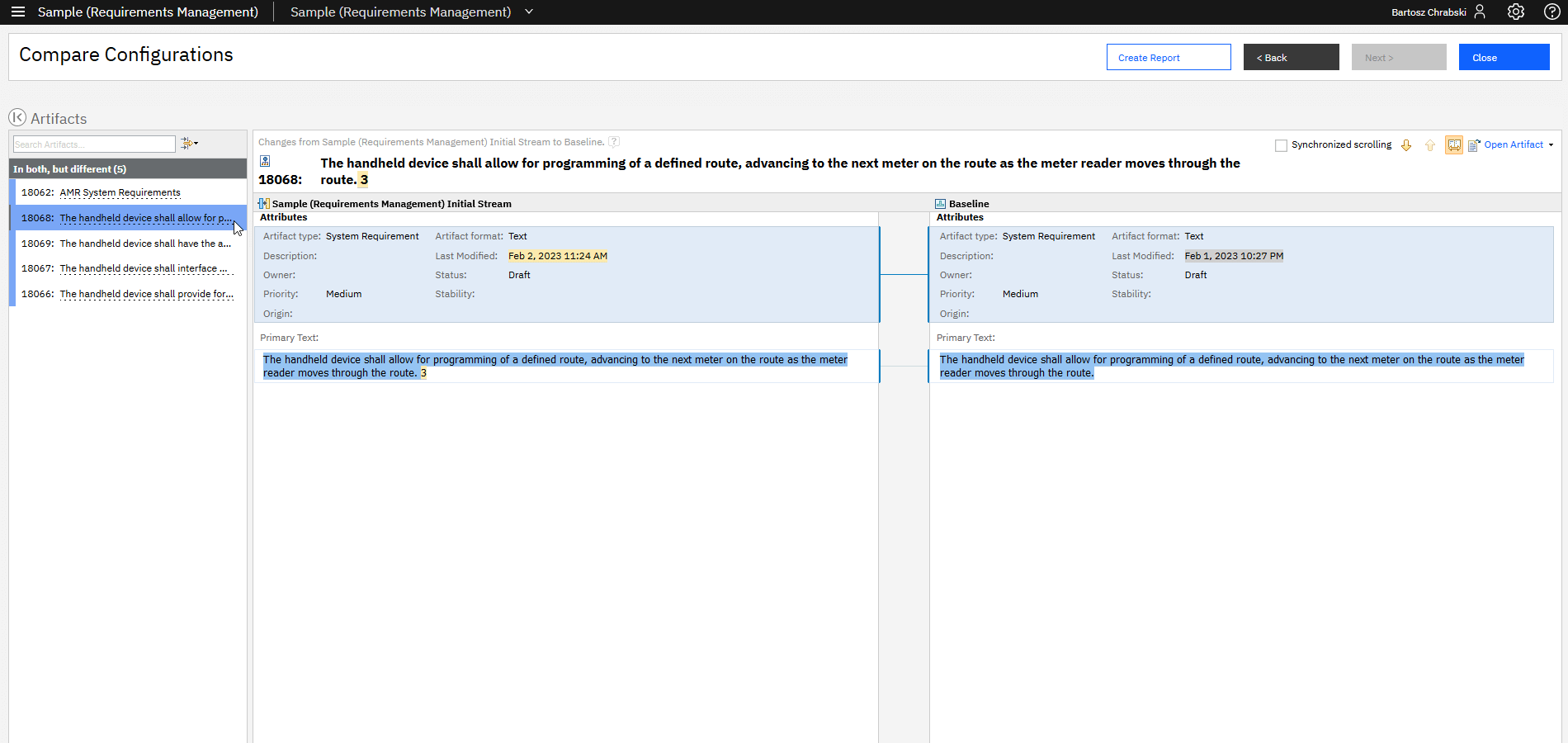The image size is (1568, 743).
Task: Click the Back button
Action: 1292,57
